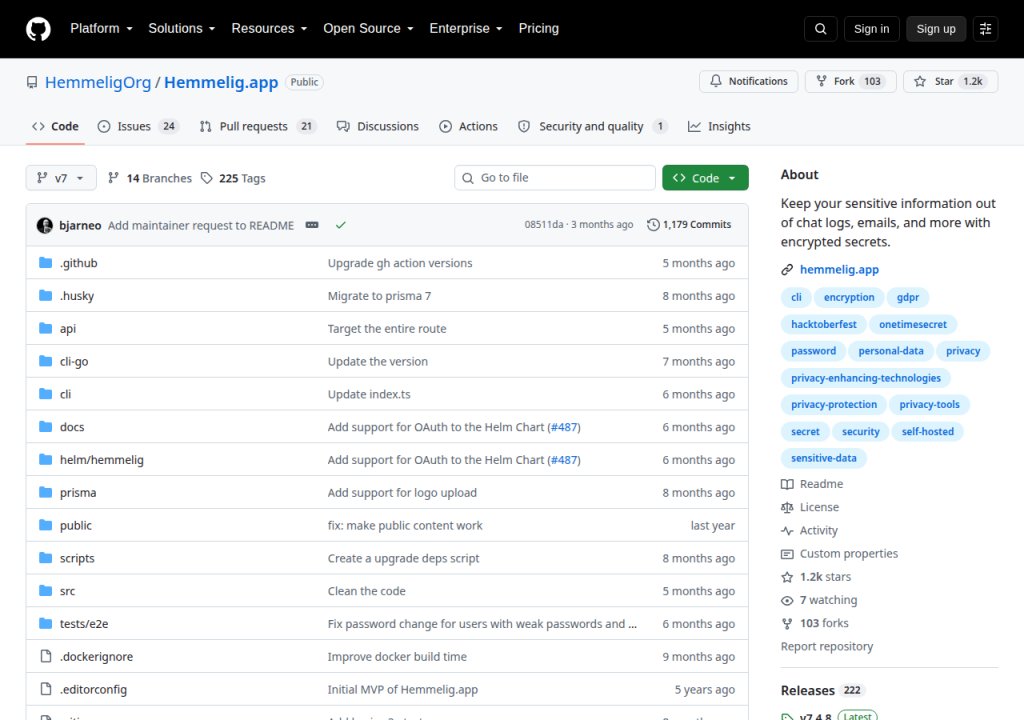Screen dimensions: 1024x720
Task: Open the GitHub home logo
Action: [38, 29]
